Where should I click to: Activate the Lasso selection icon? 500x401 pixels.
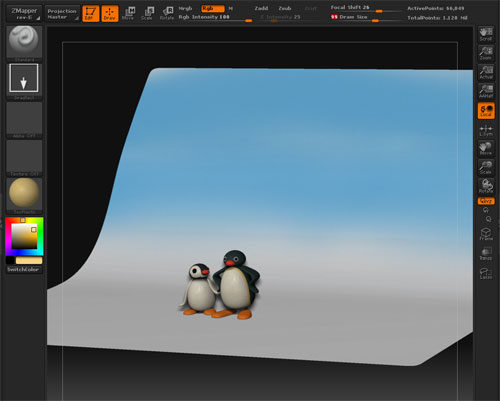coord(486,273)
